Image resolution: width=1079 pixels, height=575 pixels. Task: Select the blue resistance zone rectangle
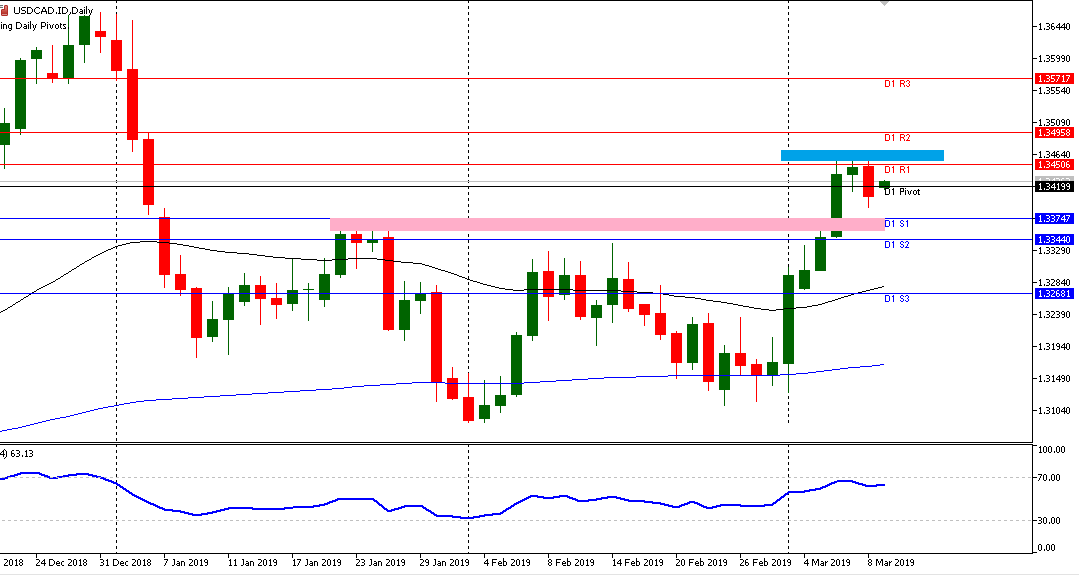click(x=861, y=155)
